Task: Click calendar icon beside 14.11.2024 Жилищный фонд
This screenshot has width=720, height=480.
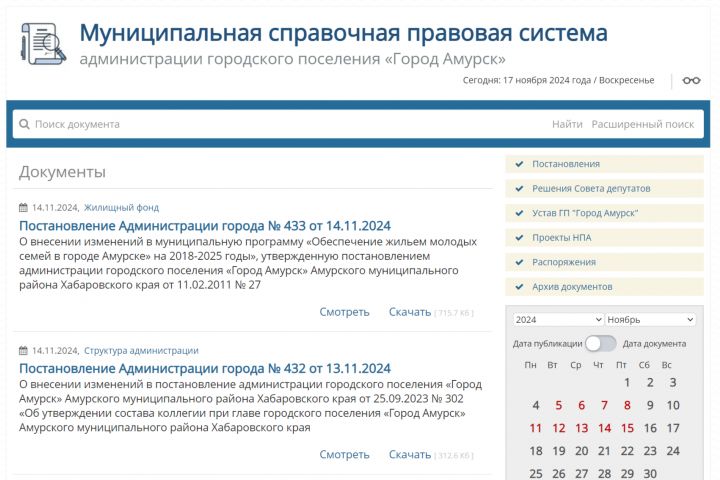Action: pos(23,208)
